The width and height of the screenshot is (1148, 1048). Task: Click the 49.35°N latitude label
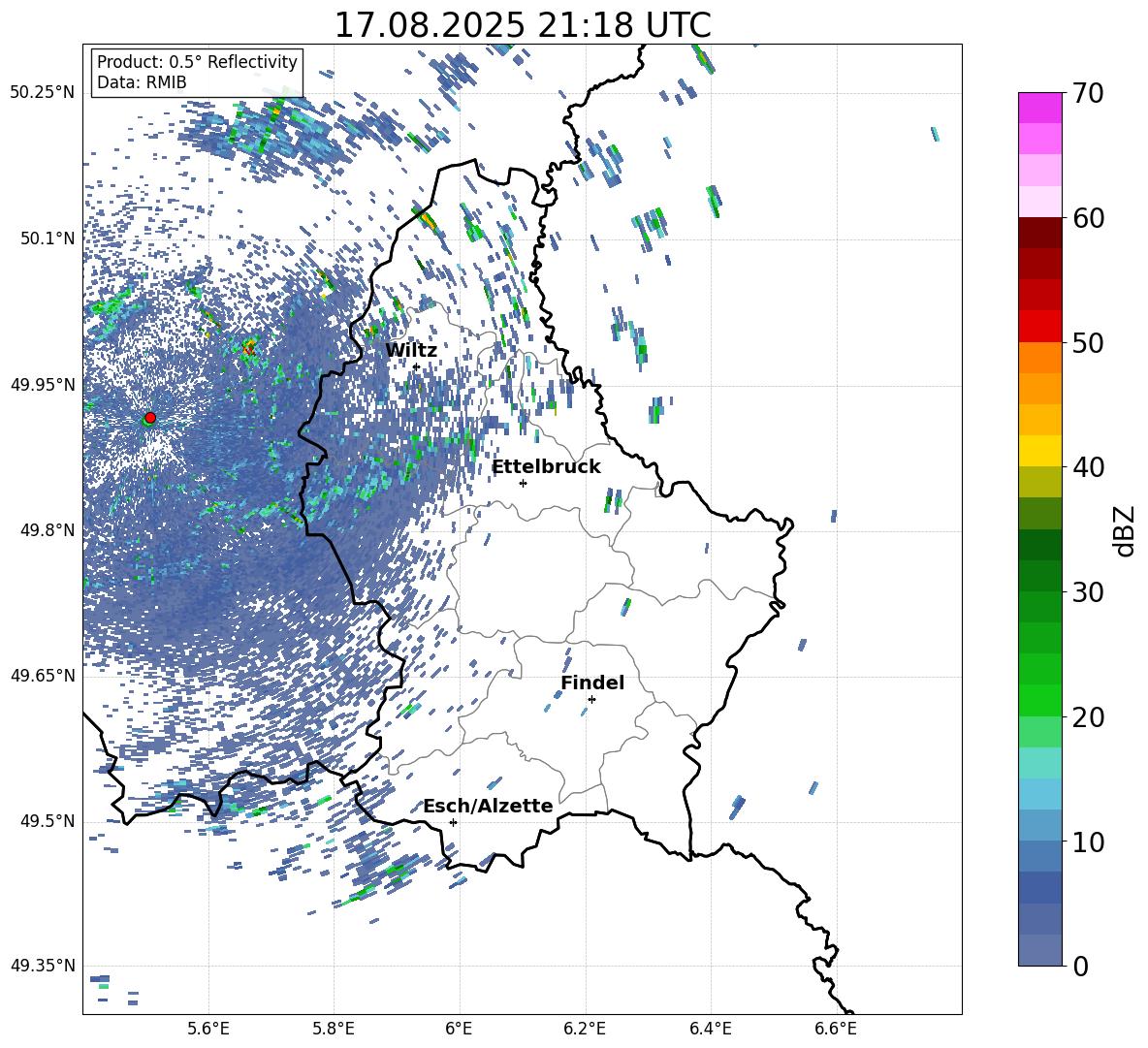43,966
